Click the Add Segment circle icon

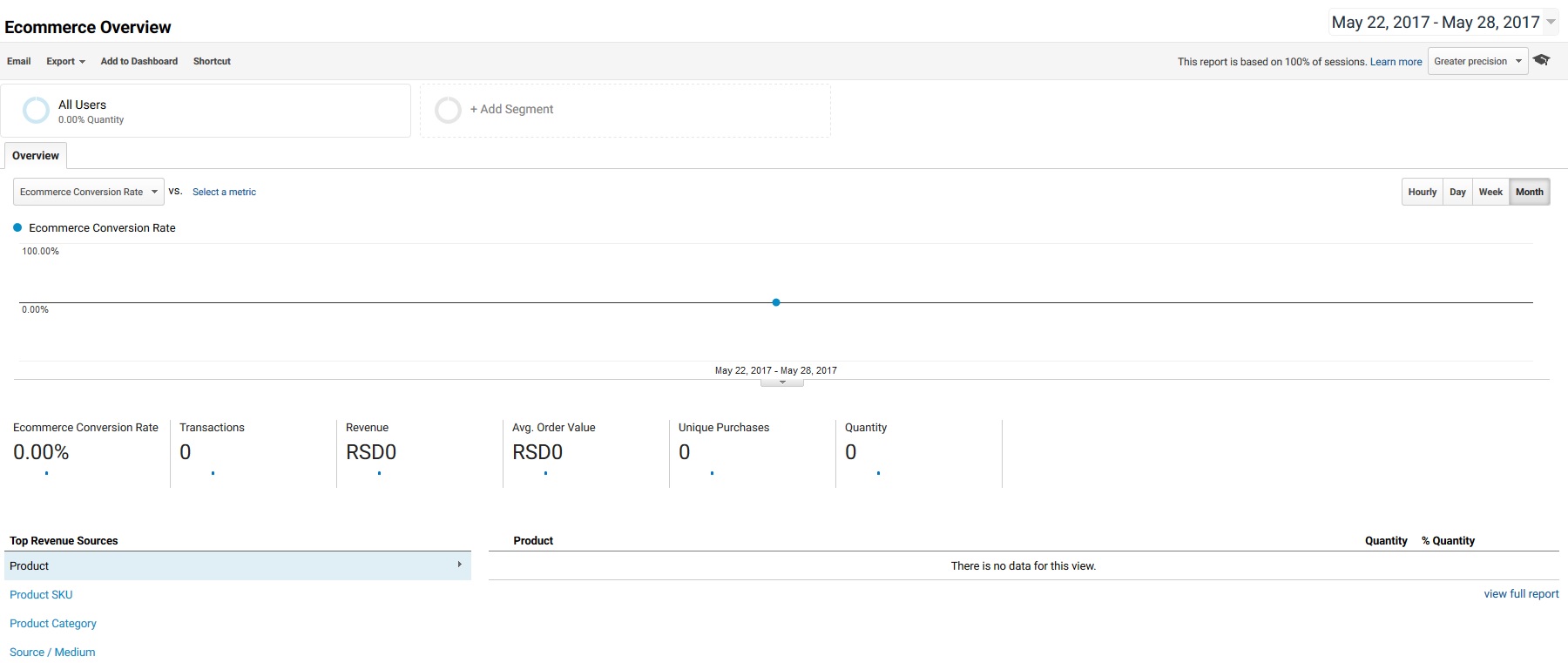point(448,110)
